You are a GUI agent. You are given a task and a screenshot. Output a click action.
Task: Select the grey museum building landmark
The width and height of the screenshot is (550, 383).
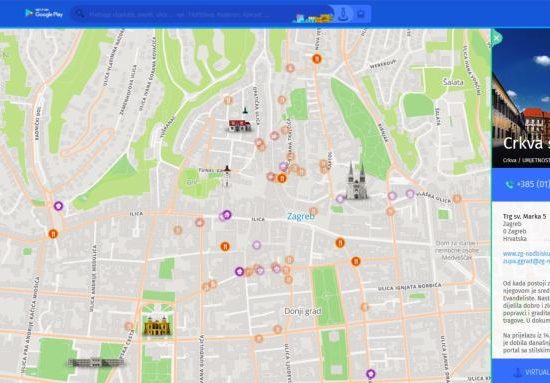click(95, 363)
